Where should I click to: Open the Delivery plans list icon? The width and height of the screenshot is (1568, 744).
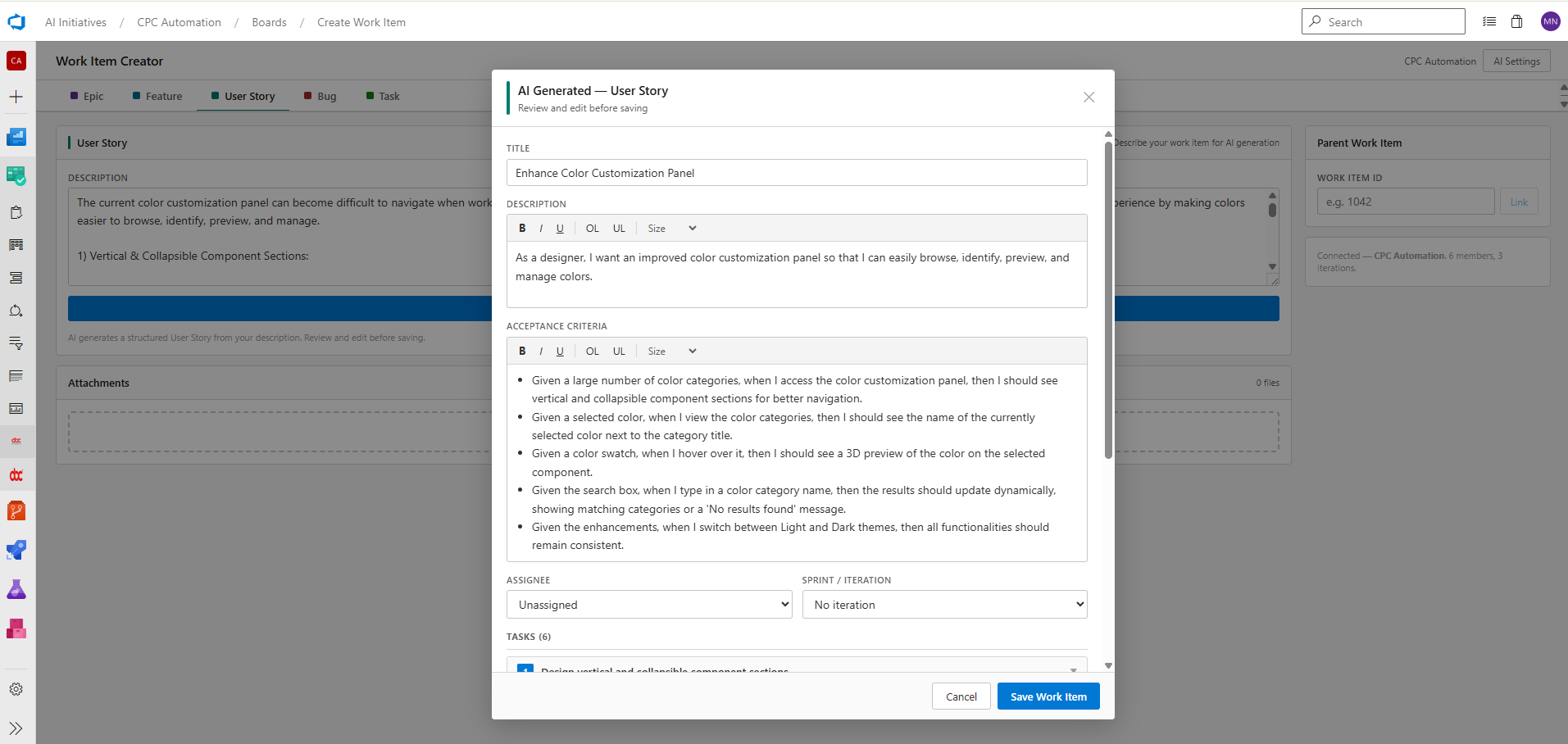16,376
